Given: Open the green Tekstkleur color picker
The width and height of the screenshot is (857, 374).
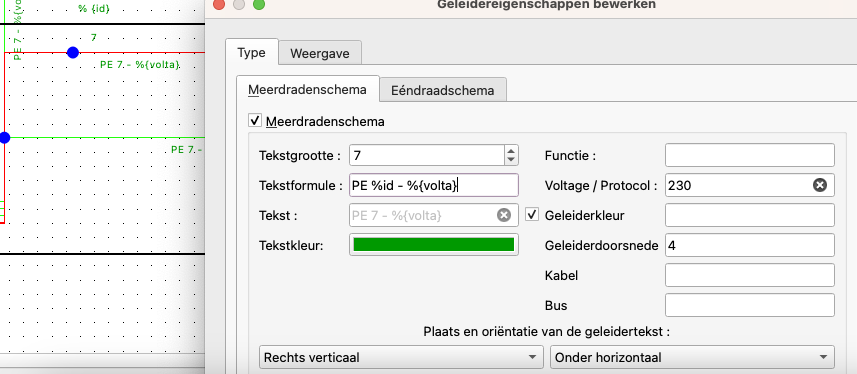Looking at the screenshot, I should [433, 244].
